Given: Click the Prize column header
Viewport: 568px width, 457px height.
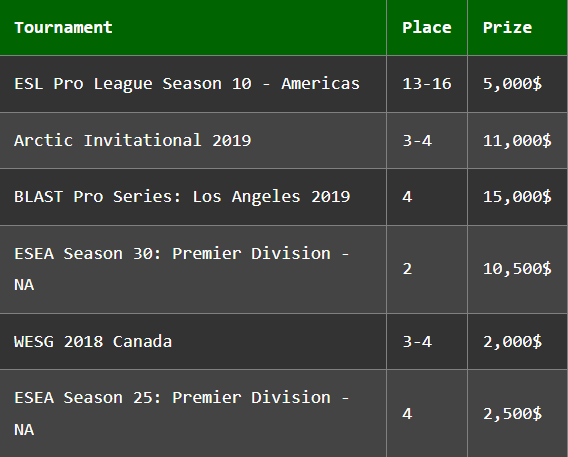Looking at the screenshot, I should pos(507,28).
